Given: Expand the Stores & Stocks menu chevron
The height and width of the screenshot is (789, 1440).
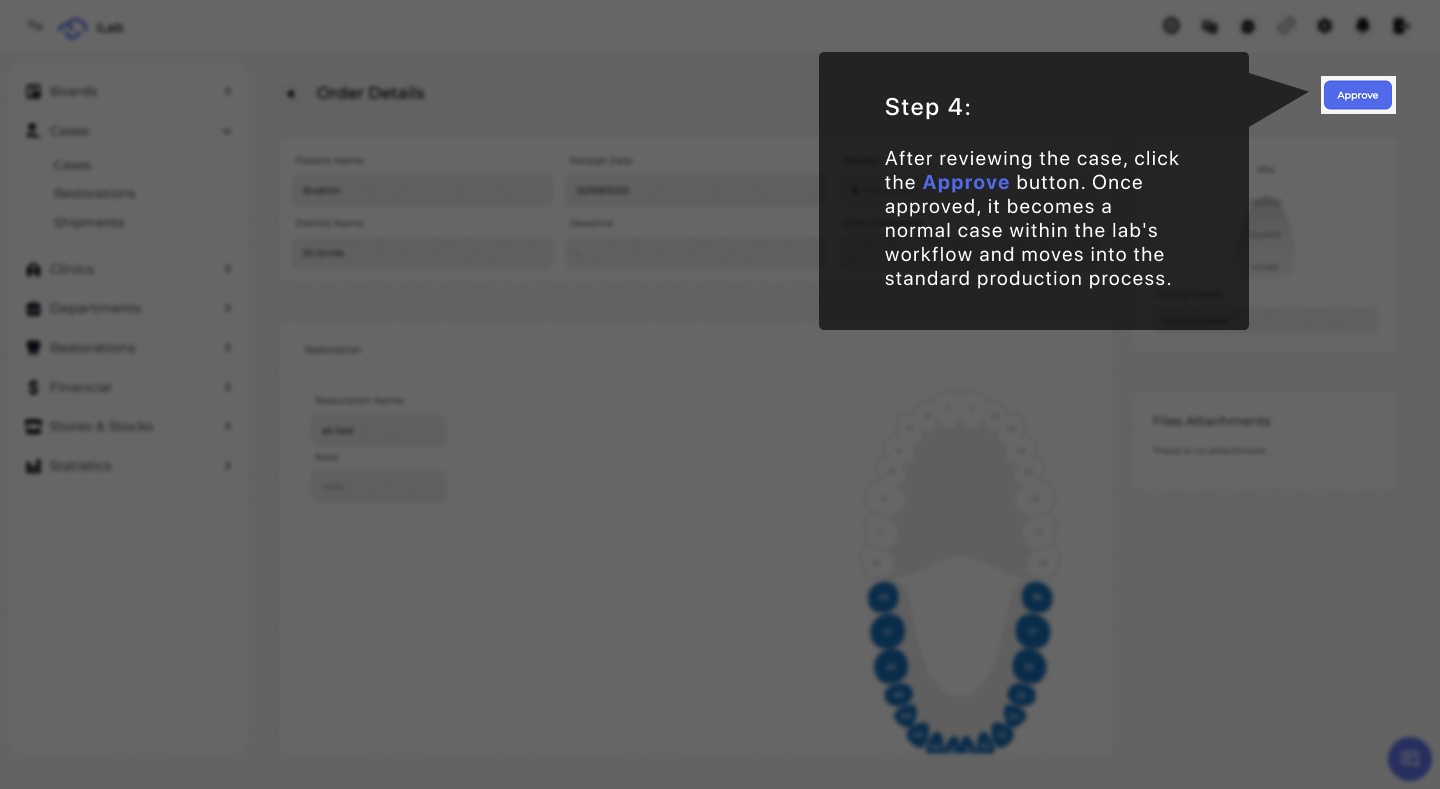Looking at the screenshot, I should [228, 426].
